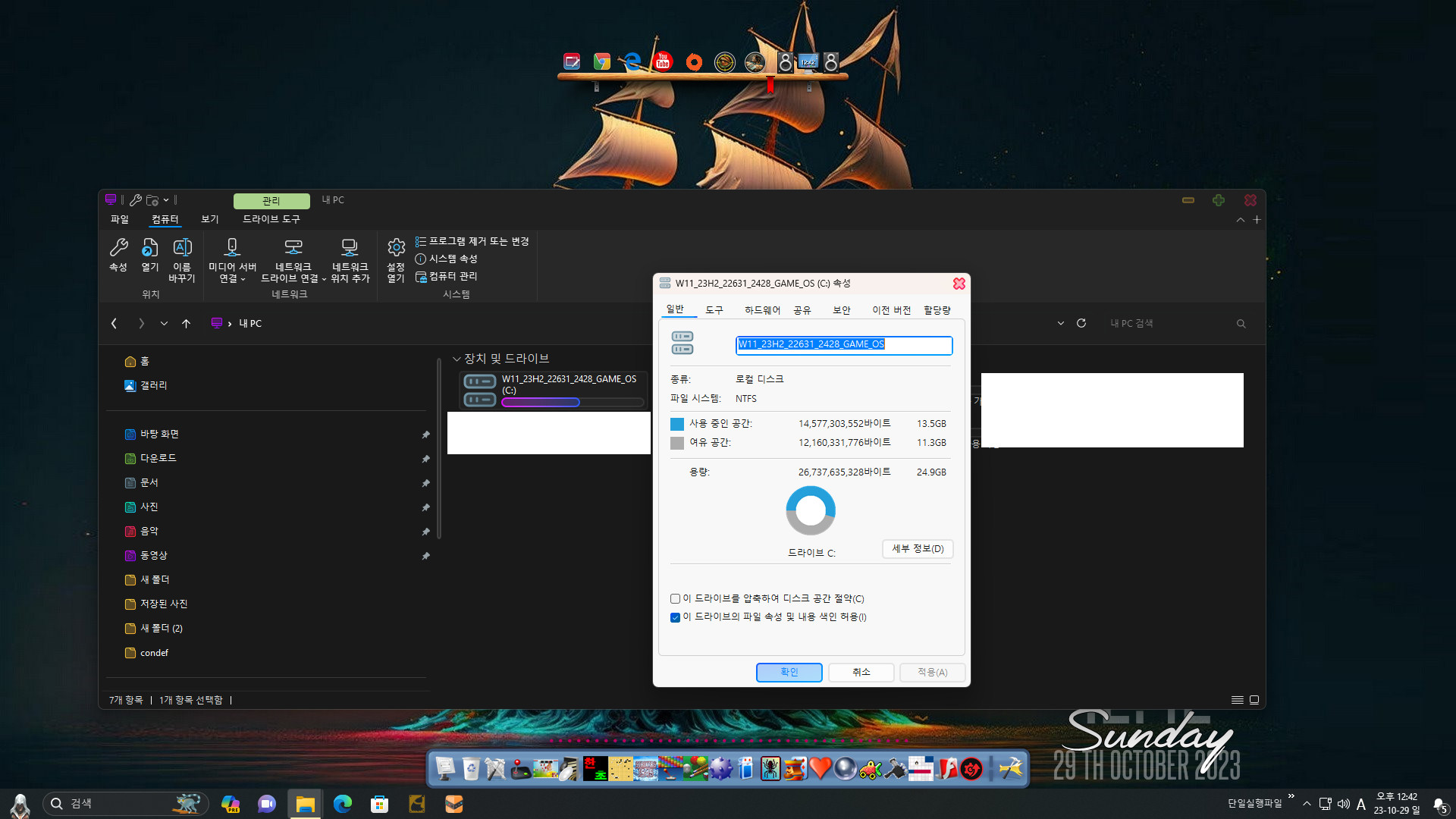1456x819 pixels.
Task: Switch to 하드웨어 tab in properties
Action: tap(762, 310)
